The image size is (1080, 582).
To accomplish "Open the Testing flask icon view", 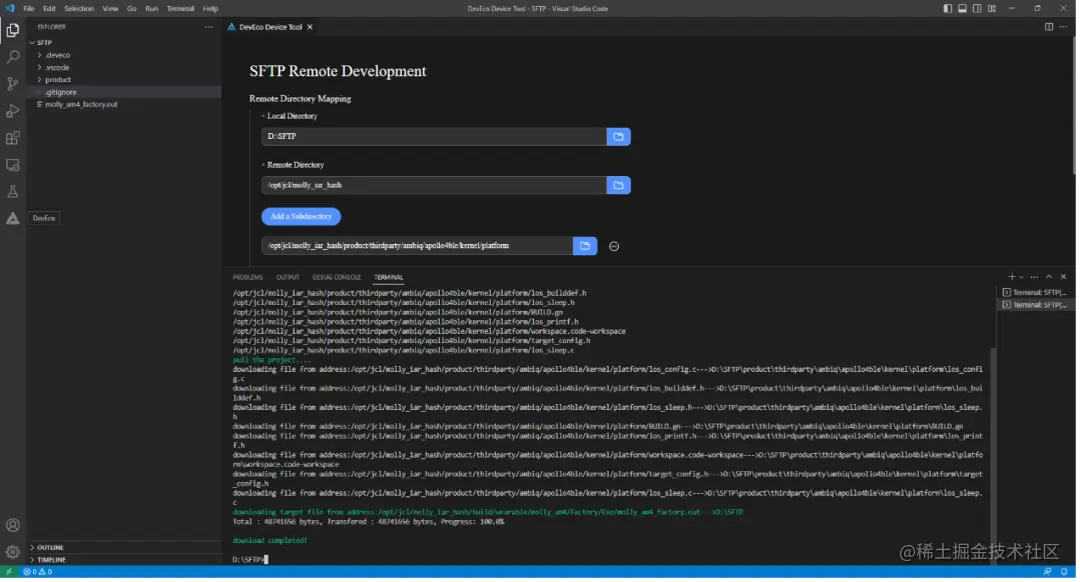I will 12,192.
